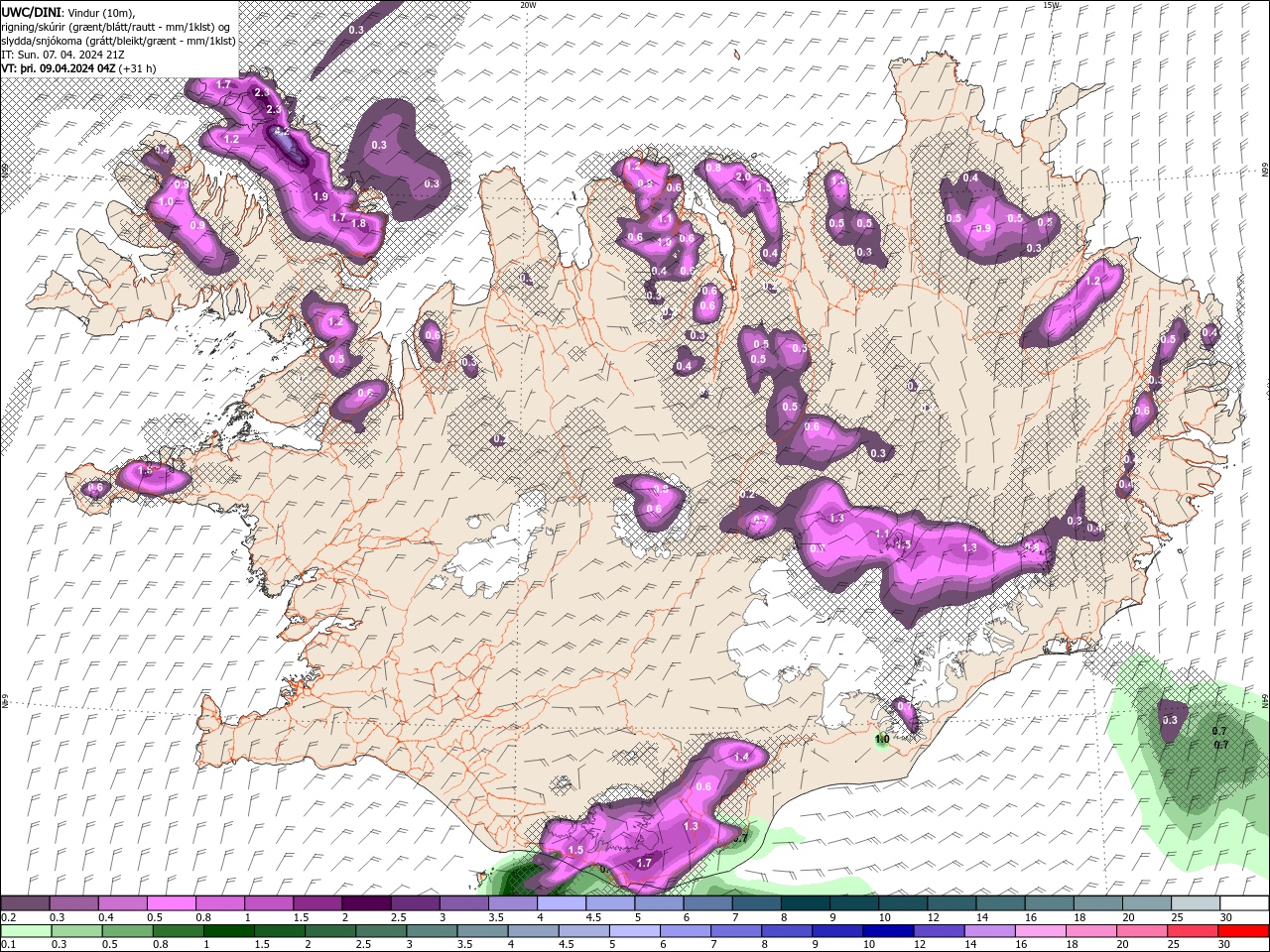The image size is (1270, 952).
Task: Select the pale grey 25 swatch, upper legend row
Action: [1196, 903]
